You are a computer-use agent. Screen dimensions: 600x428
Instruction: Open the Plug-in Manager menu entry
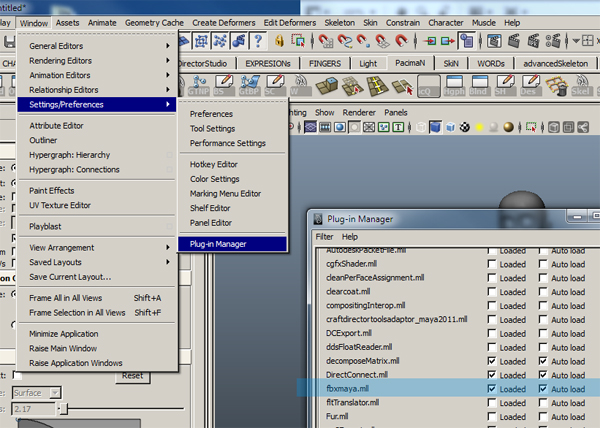(232, 244)
